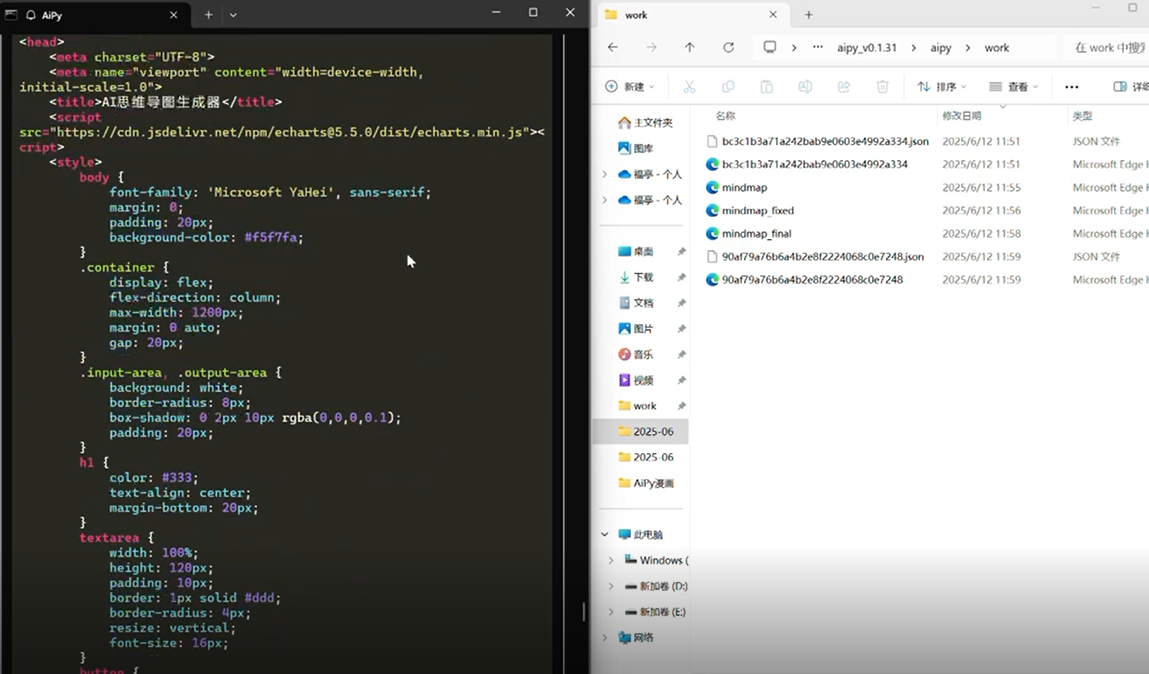This screenshot has height=674, width=1149.
Task: Click the search box in the work folder
Action: click(x=1105, y=48)
